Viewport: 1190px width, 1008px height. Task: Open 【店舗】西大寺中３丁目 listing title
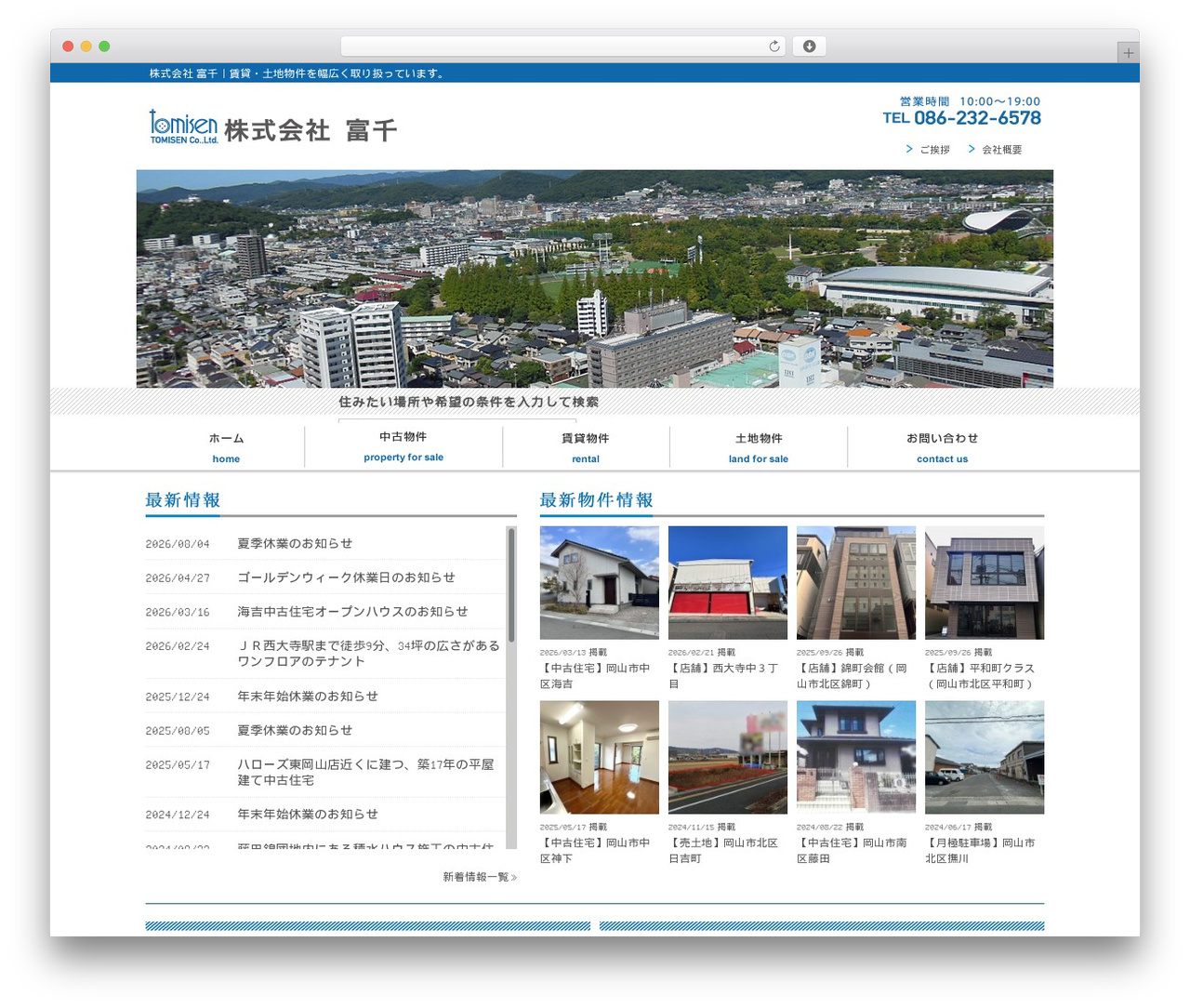(724, 676)
